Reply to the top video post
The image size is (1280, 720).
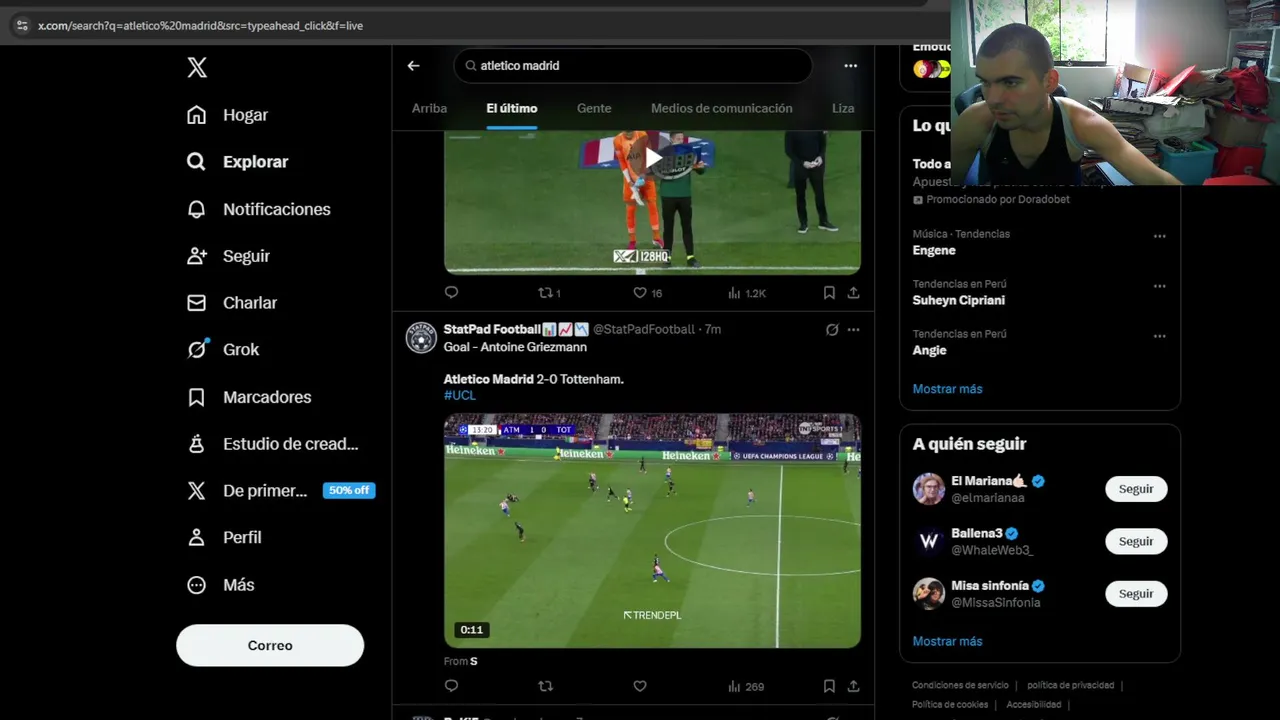451,293
